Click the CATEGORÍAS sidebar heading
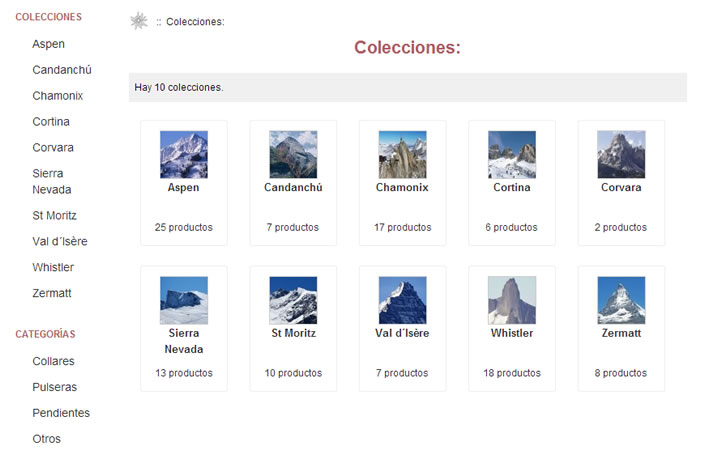 tap(45, 334)
